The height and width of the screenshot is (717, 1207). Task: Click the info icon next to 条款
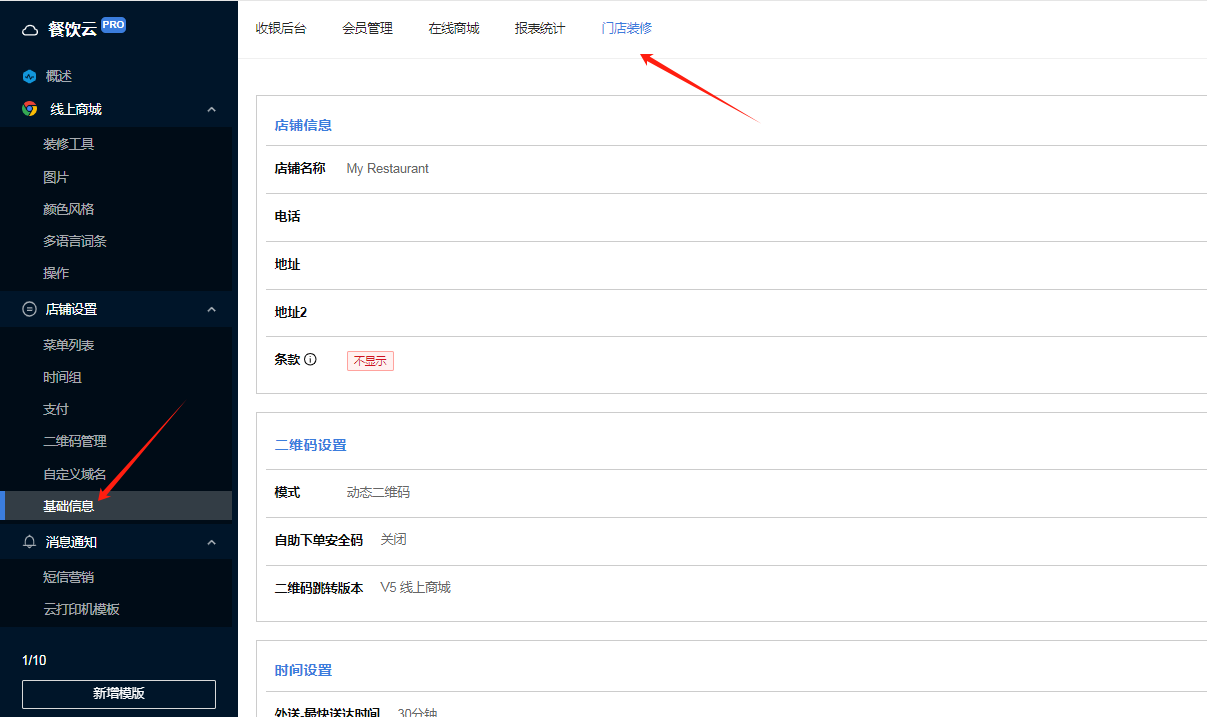coord(310,359)
